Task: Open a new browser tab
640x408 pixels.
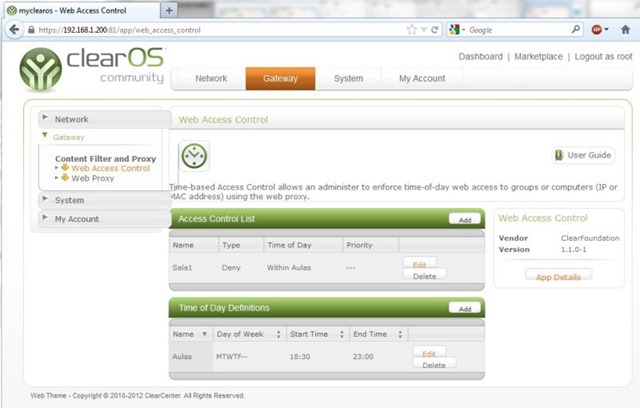Action: (x=170, y=9)
